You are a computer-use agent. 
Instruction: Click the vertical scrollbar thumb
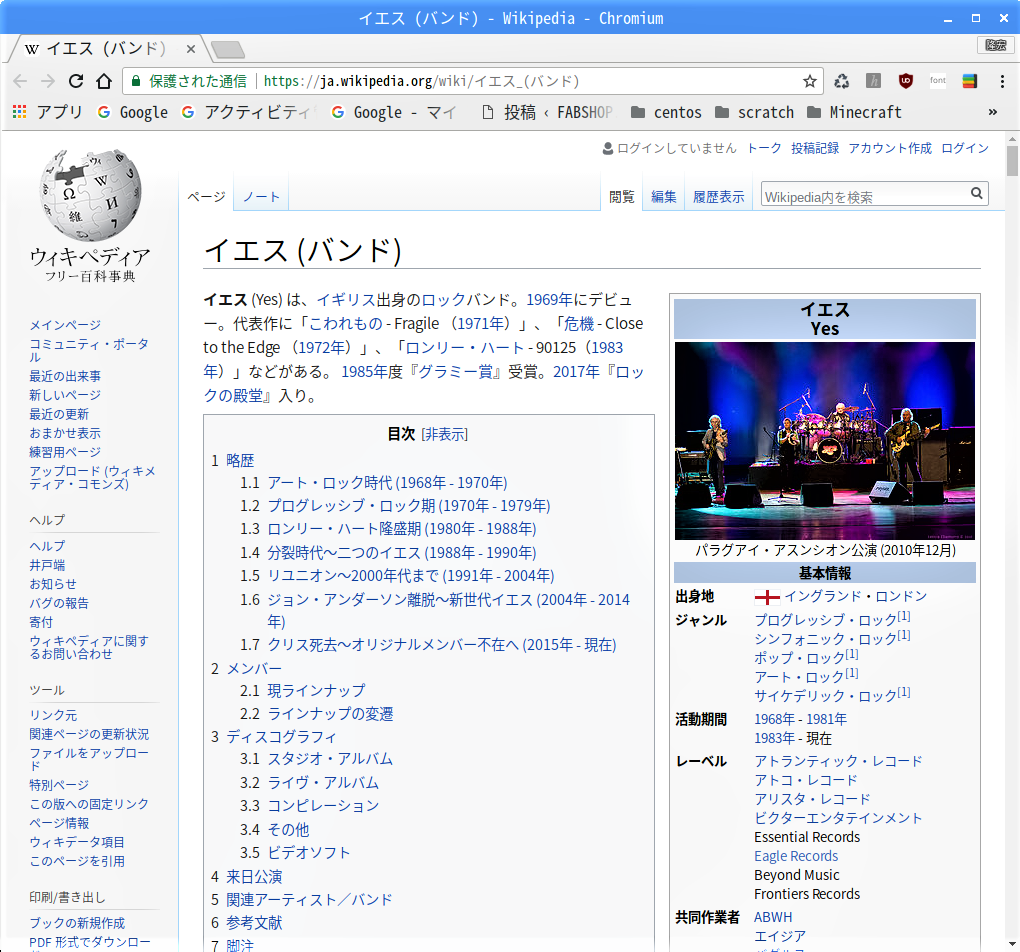click(1012, 160)
